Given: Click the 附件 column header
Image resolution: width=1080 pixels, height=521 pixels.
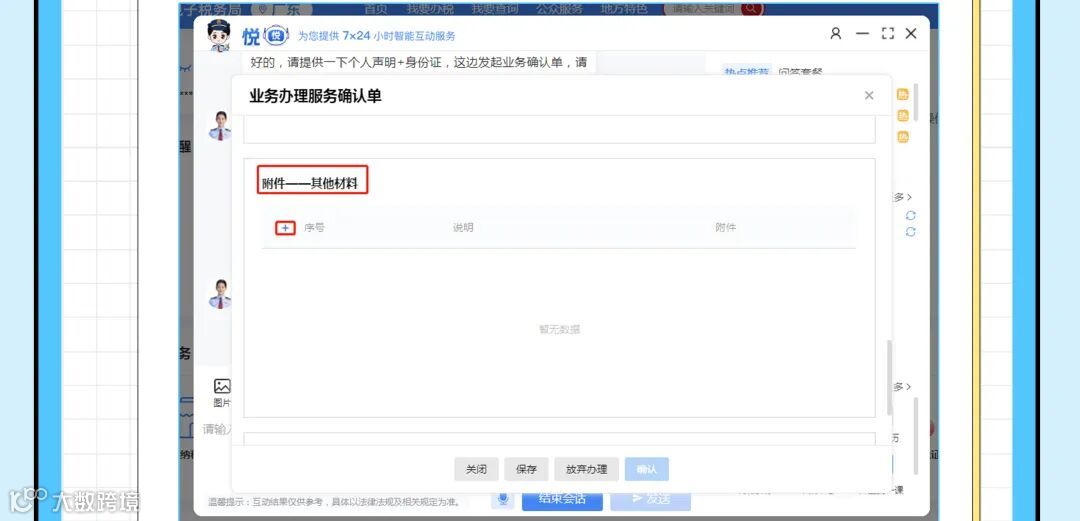Looking at the screenshot, I should tap(725, 227).
